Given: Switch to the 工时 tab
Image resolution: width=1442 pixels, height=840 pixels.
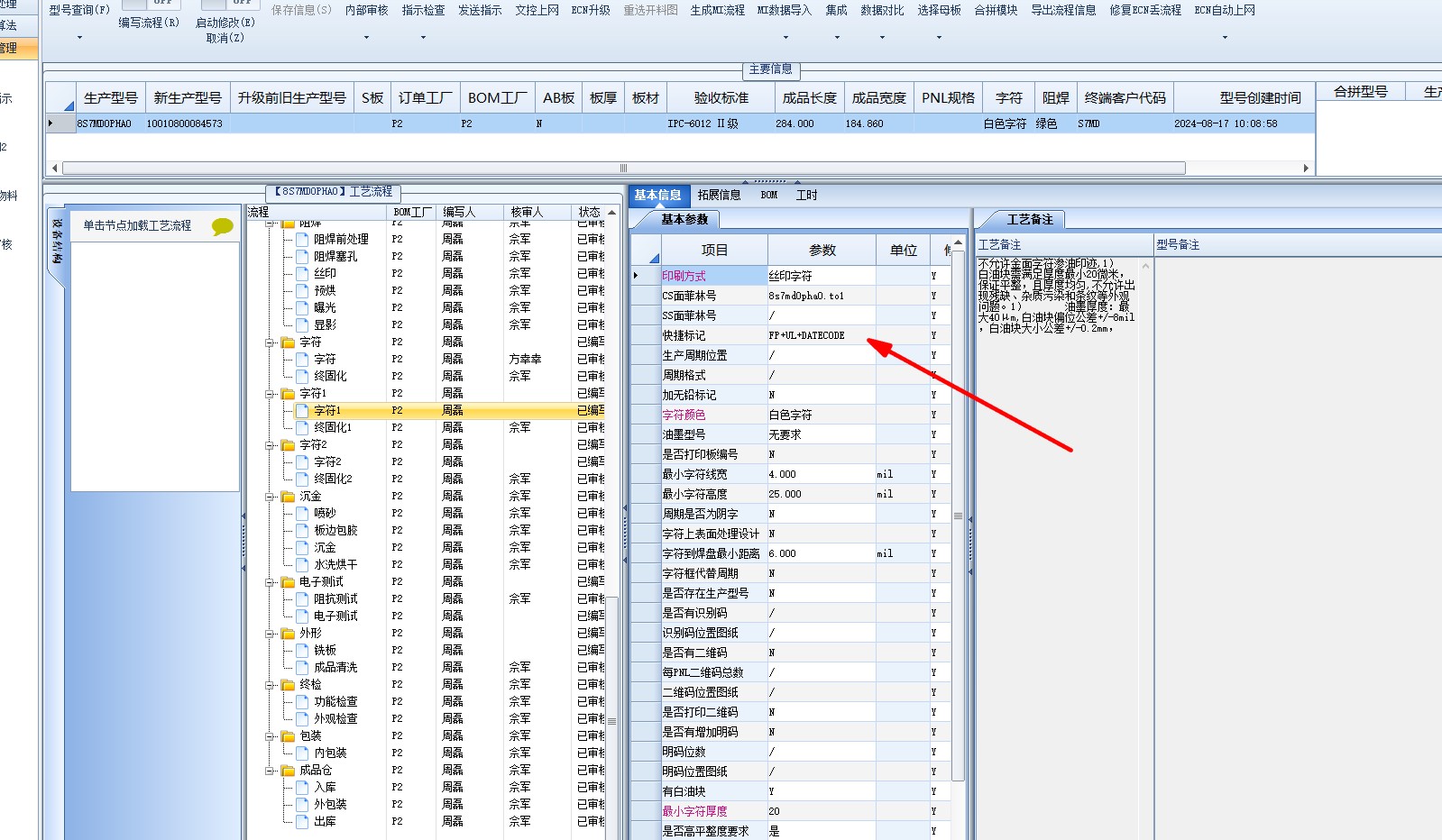Looking at the screenshot, I should click(806, 195).
